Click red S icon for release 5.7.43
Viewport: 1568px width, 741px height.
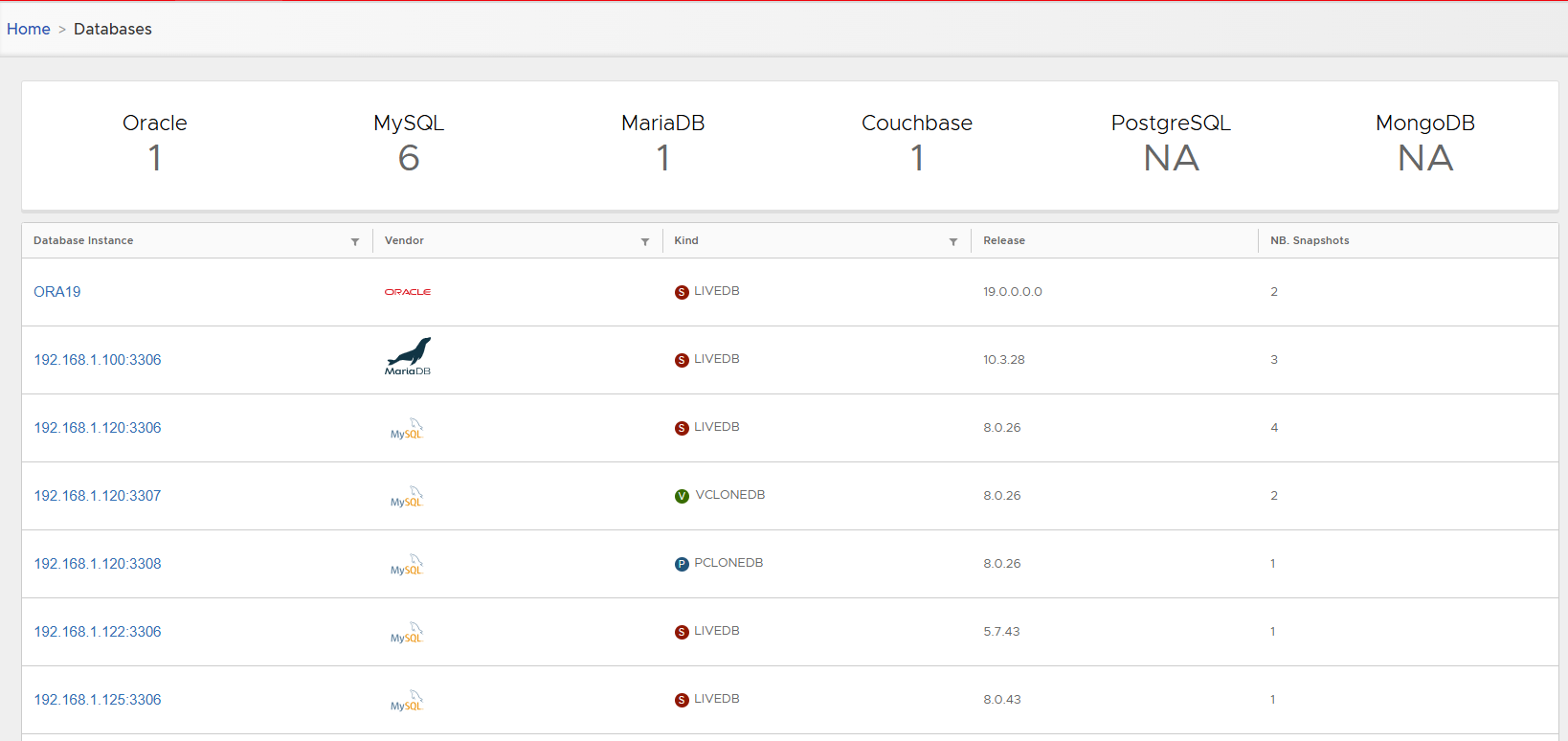(x=682, y=632)
